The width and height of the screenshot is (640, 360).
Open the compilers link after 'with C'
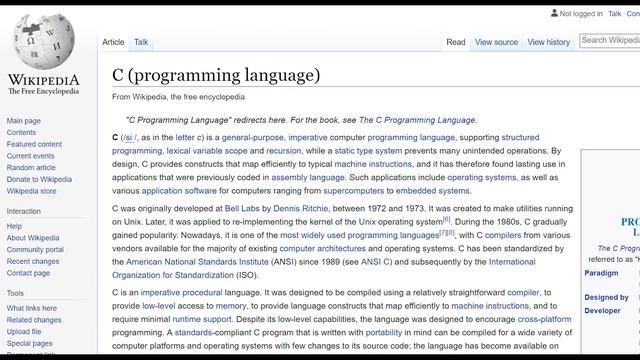(x=503, y=235)
